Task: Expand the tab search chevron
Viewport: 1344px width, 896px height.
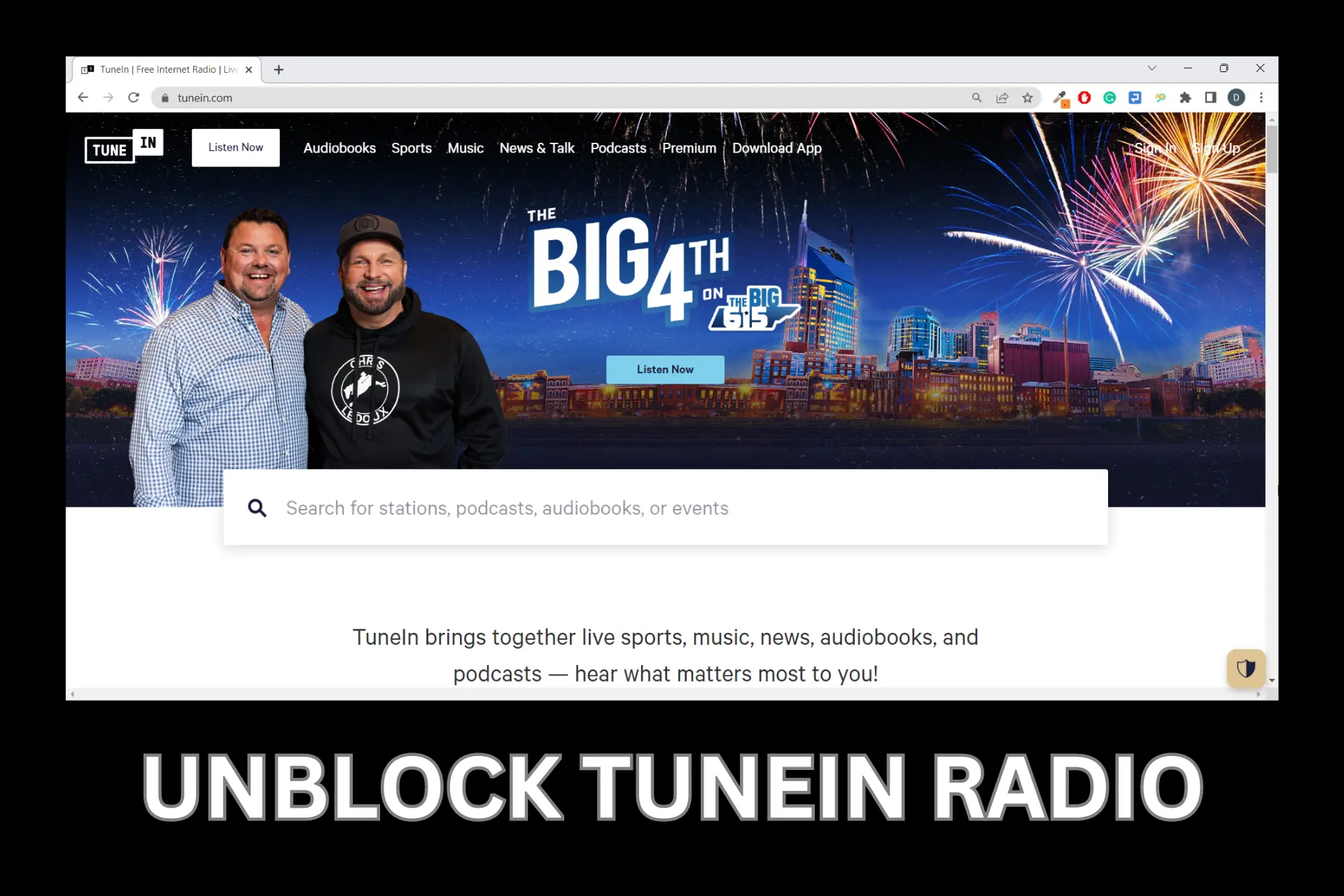Action: click(1151, 69)
